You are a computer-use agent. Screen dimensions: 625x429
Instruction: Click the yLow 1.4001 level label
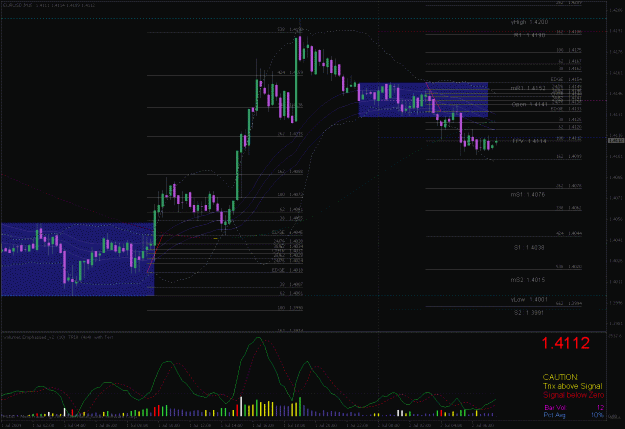[x=529, y=299]
